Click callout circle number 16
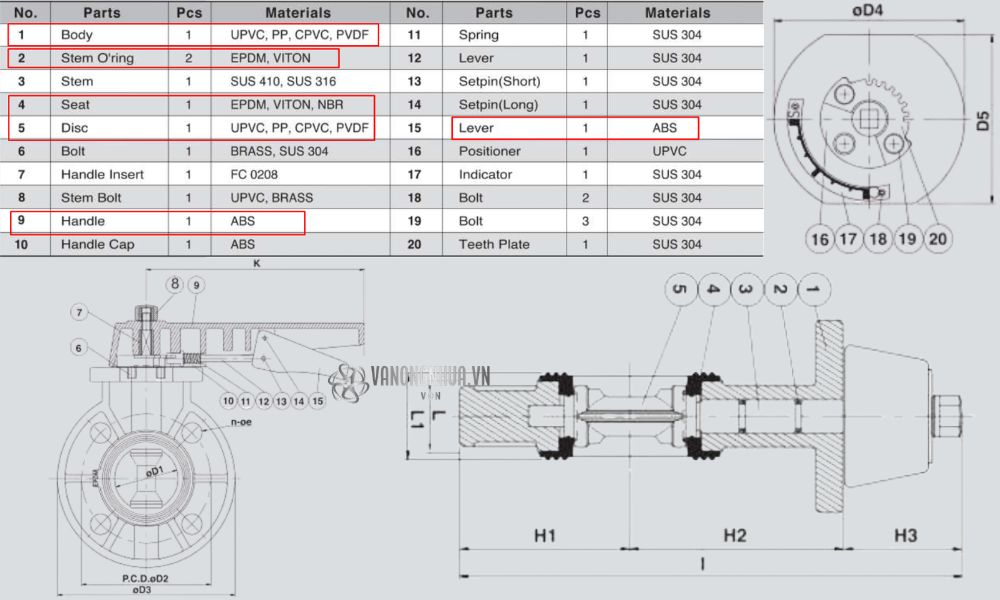Viewport: 1000px width, 600px height. click(x=819, y=238)
